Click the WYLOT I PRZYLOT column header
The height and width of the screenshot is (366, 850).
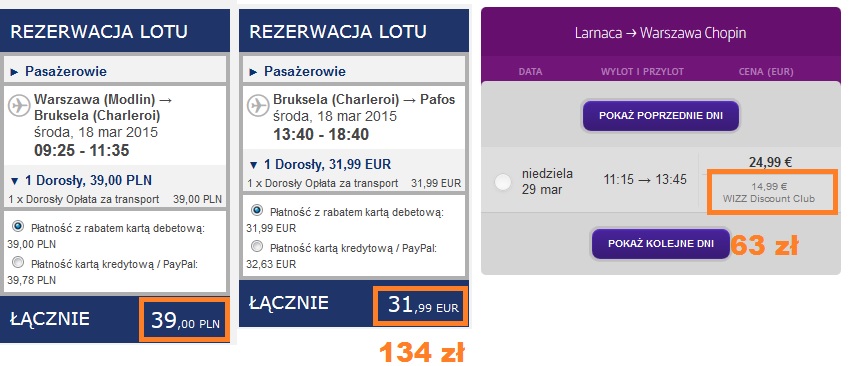coord(642,72)
